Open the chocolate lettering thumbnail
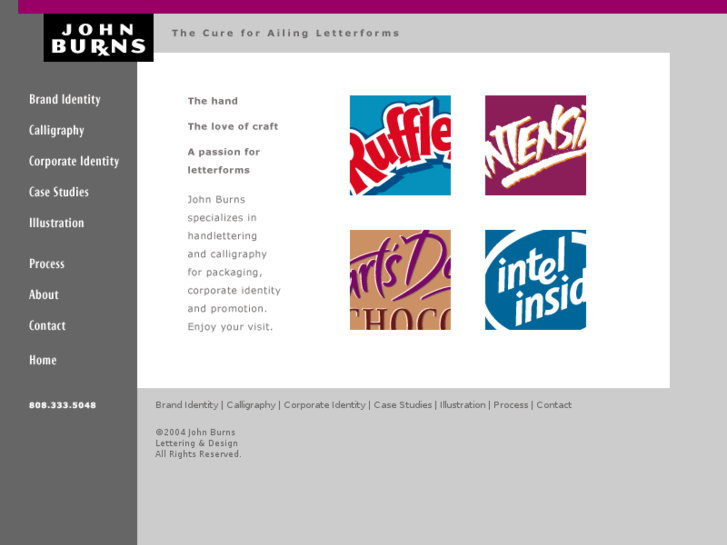The image size is (727, 545). pos(400,280)
